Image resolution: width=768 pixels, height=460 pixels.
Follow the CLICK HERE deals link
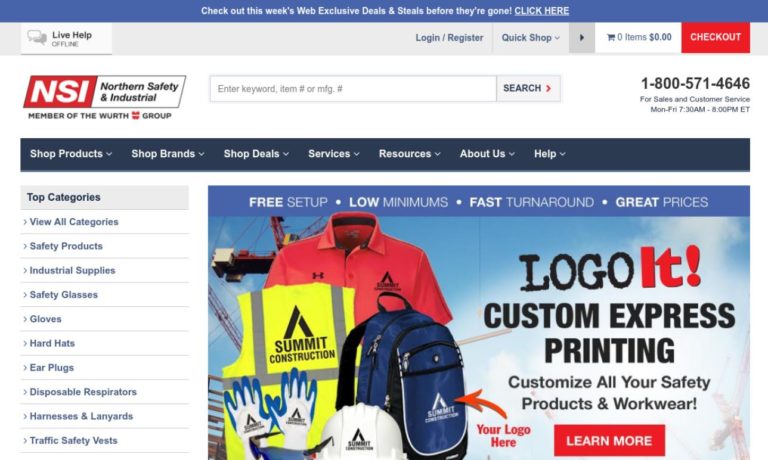click(541, 11)
